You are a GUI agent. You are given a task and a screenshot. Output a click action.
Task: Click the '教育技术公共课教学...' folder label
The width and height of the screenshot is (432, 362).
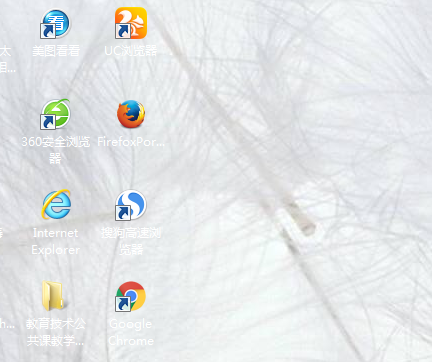[x=56, y=332]
